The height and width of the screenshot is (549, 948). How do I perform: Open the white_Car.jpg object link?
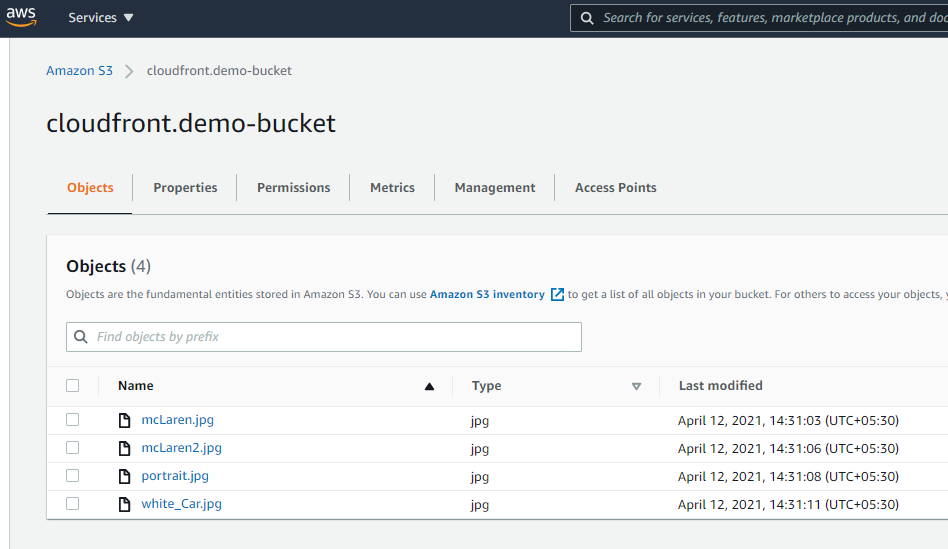click(181, 504)
